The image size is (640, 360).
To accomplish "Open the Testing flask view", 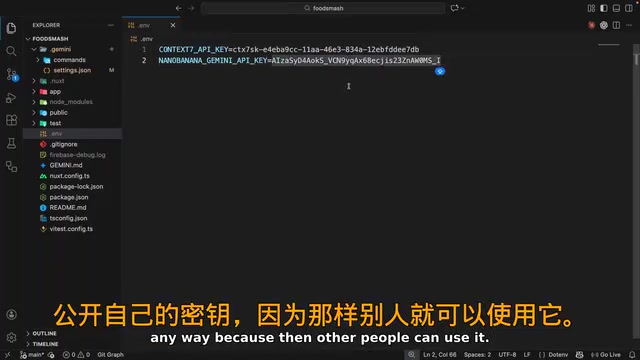I will click(x=11, y=143).
